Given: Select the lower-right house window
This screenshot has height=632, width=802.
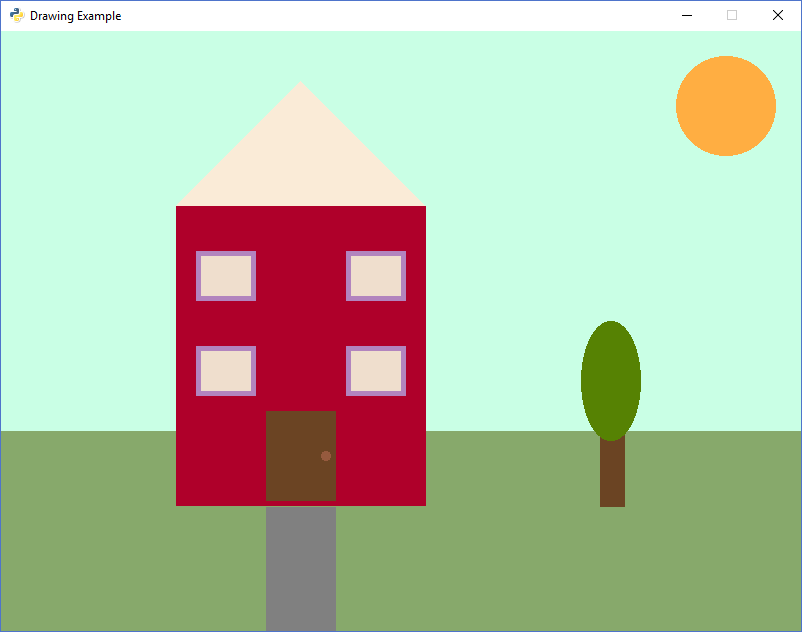Looking at the screenshot, I should (376, 371).
